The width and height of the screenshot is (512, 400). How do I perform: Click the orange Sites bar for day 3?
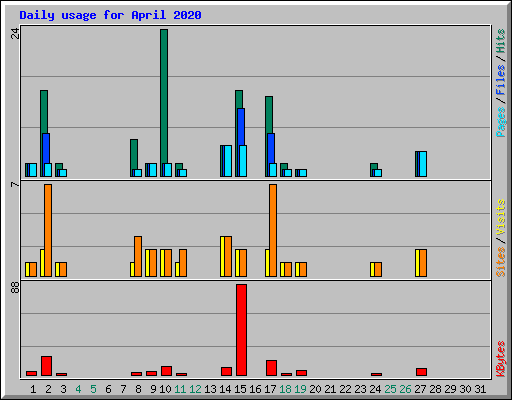63,269
